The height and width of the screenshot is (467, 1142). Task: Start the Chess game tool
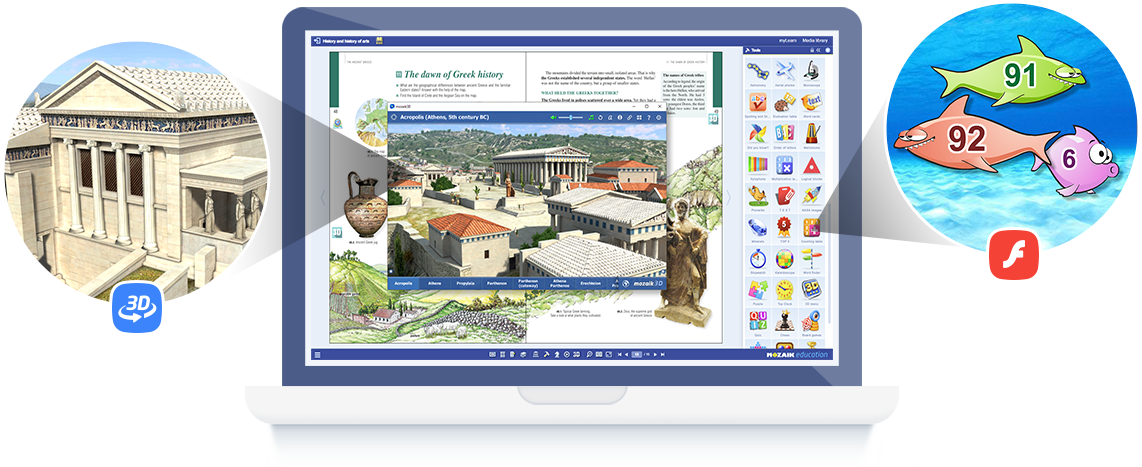tap(785, 320)
